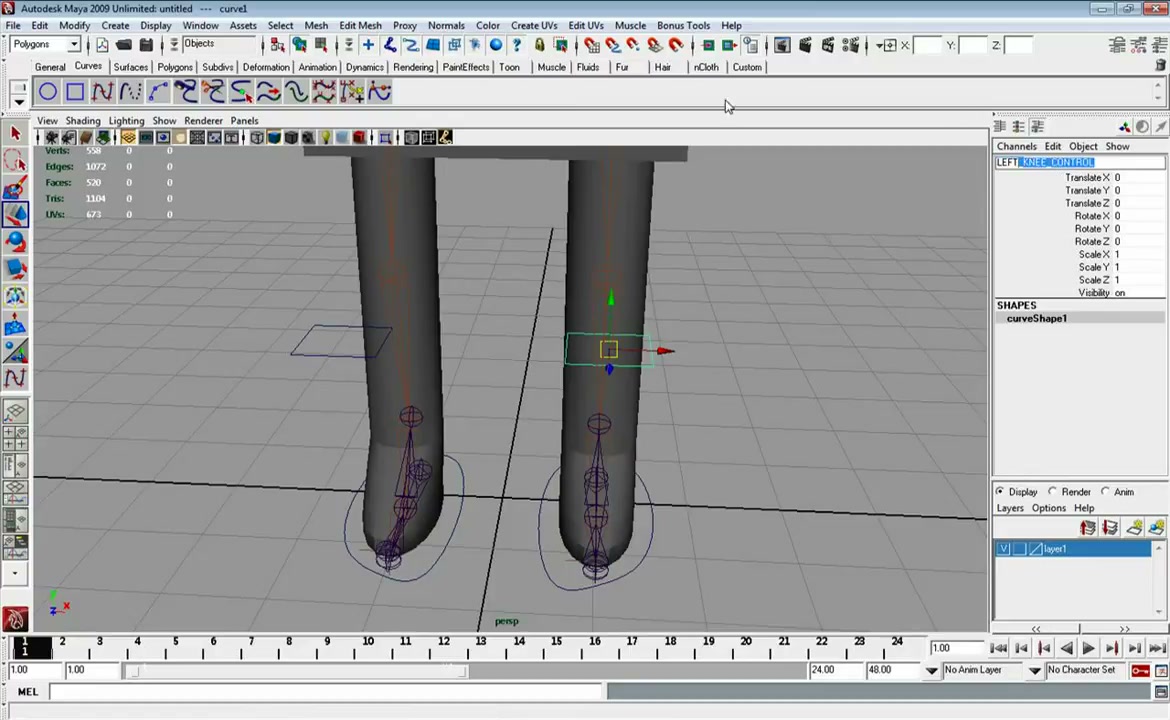Select the NURBS Circle shelf tool
Image resolution: width=1170 pixels, height=720 pixels.
[x=48, y=92]
